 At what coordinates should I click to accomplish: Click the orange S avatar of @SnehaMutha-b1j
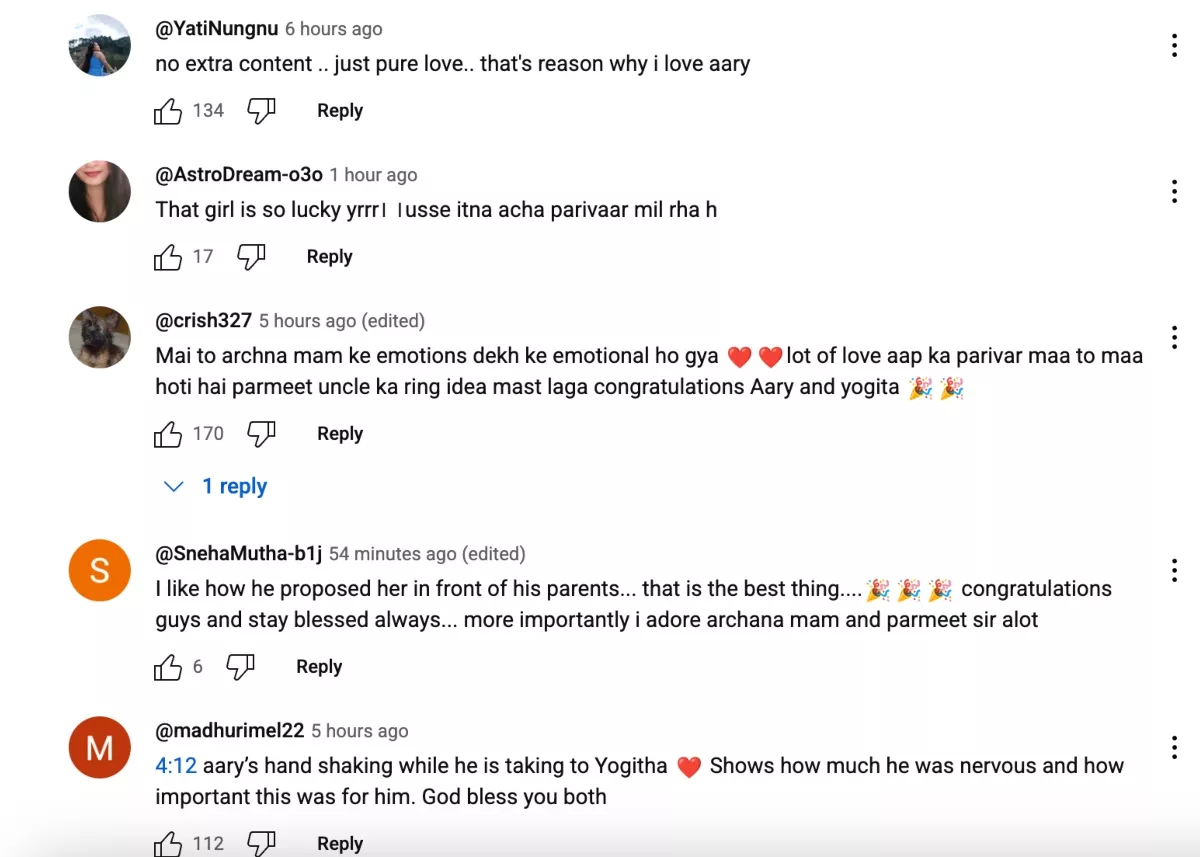tap(100, 570)
